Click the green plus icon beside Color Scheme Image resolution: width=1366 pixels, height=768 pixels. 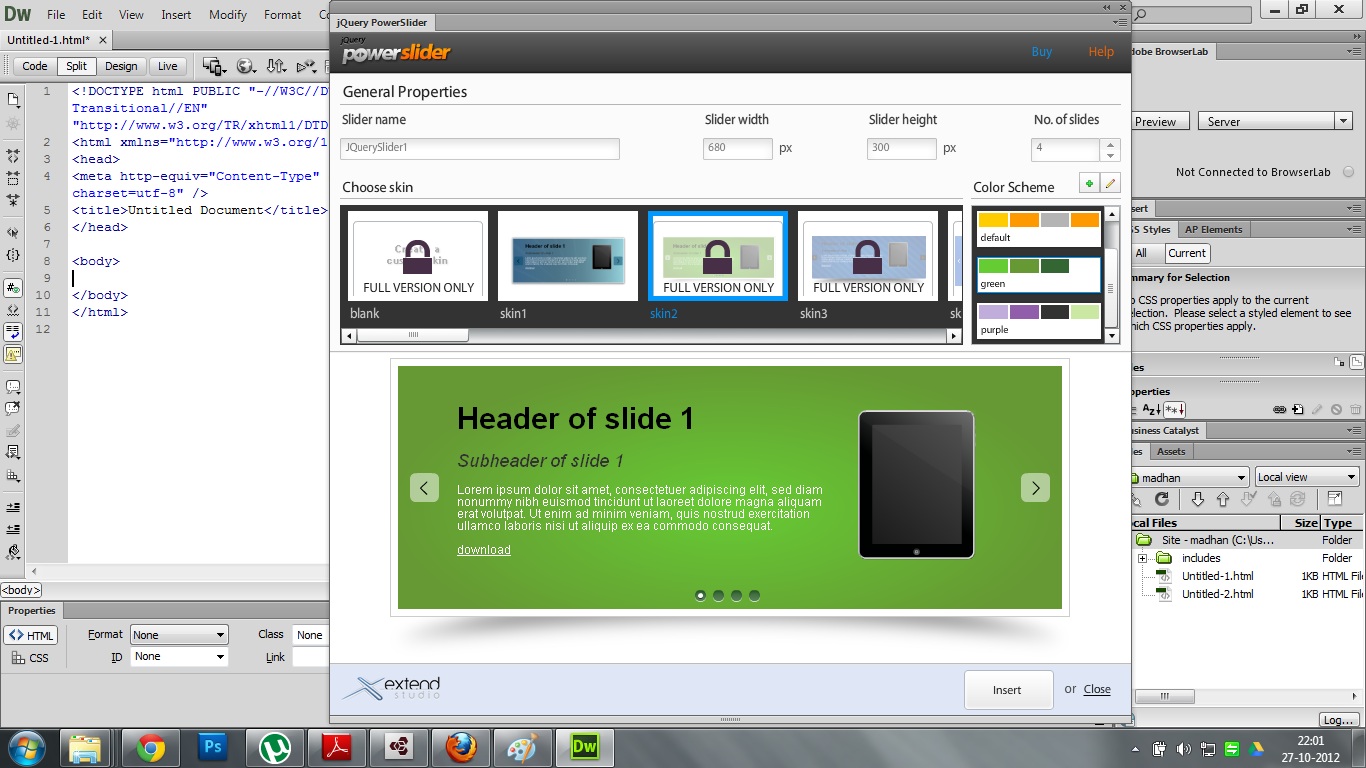pyautogui.click(x=1089, y=183)
